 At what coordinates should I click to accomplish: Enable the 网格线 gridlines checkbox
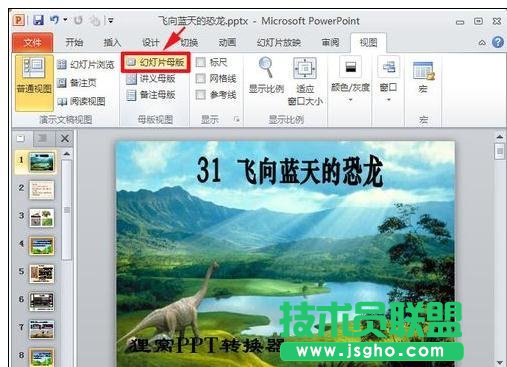click(200, 78)
